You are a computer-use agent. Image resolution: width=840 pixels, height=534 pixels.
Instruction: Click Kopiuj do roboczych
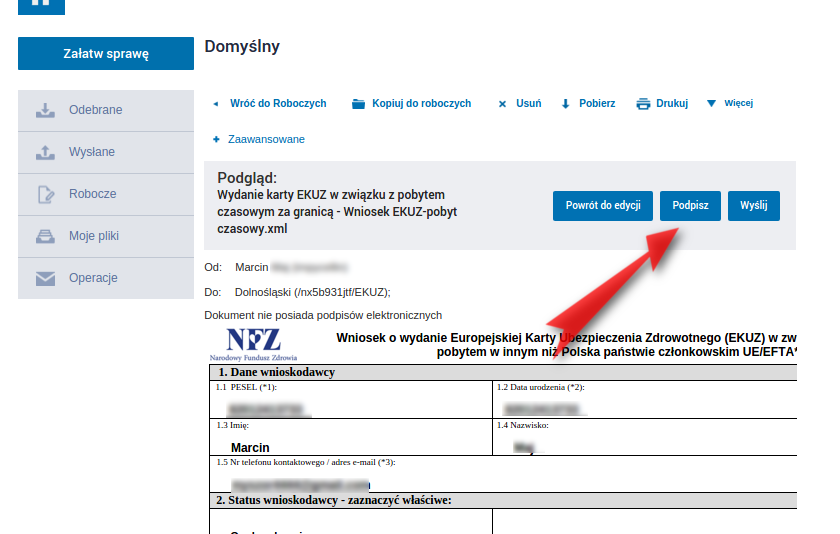point(422,103)
